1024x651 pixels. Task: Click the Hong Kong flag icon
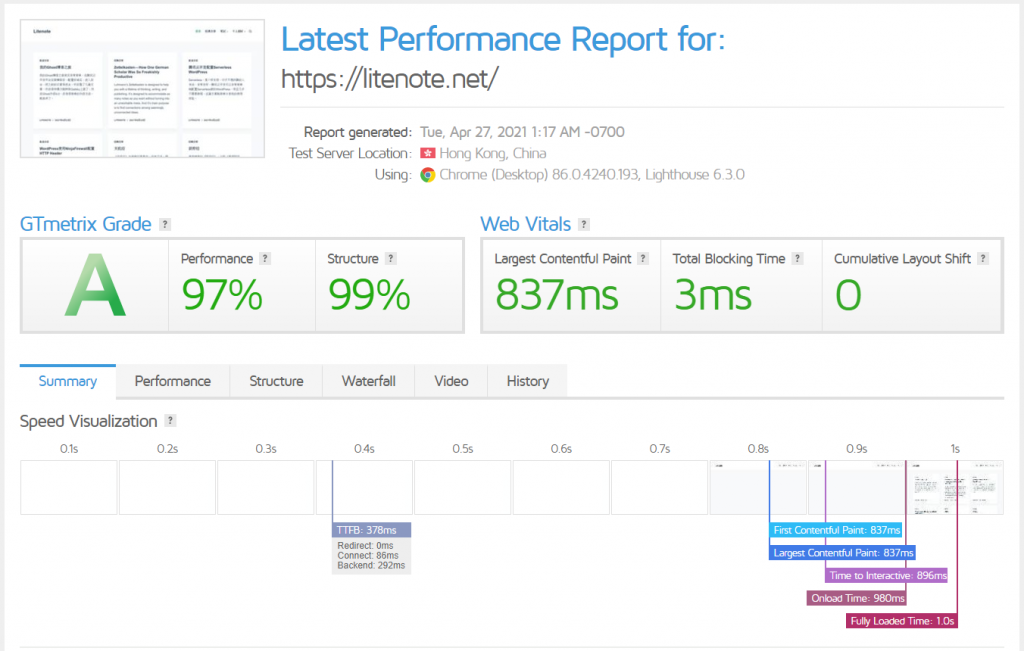pos(427,153)
